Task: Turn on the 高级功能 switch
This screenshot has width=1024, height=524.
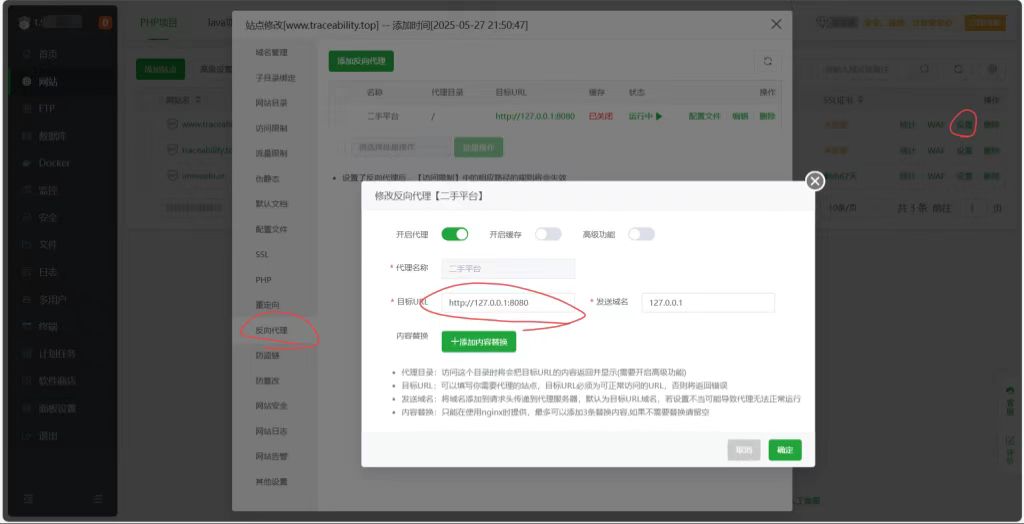Action: pos(641,234)
